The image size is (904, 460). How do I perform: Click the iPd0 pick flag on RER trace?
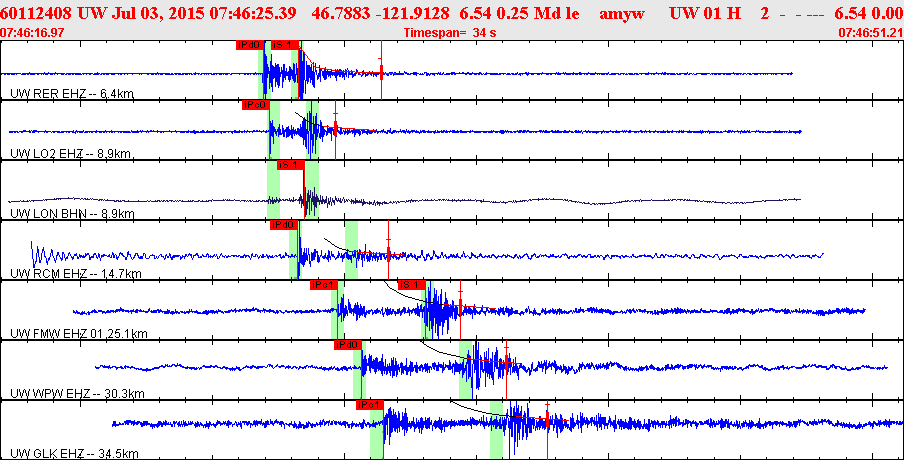coord(250,45)
